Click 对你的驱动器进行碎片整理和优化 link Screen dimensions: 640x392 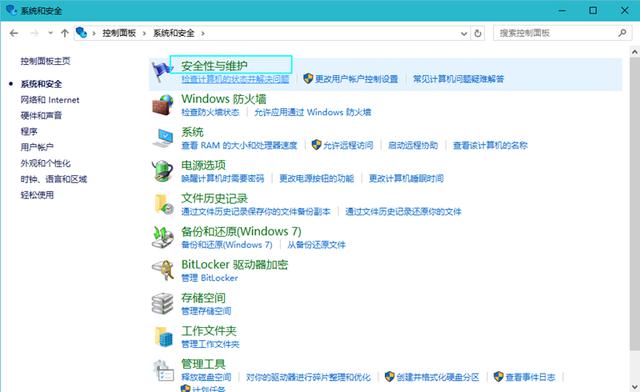pyautogui.click(x=308, y=377)
